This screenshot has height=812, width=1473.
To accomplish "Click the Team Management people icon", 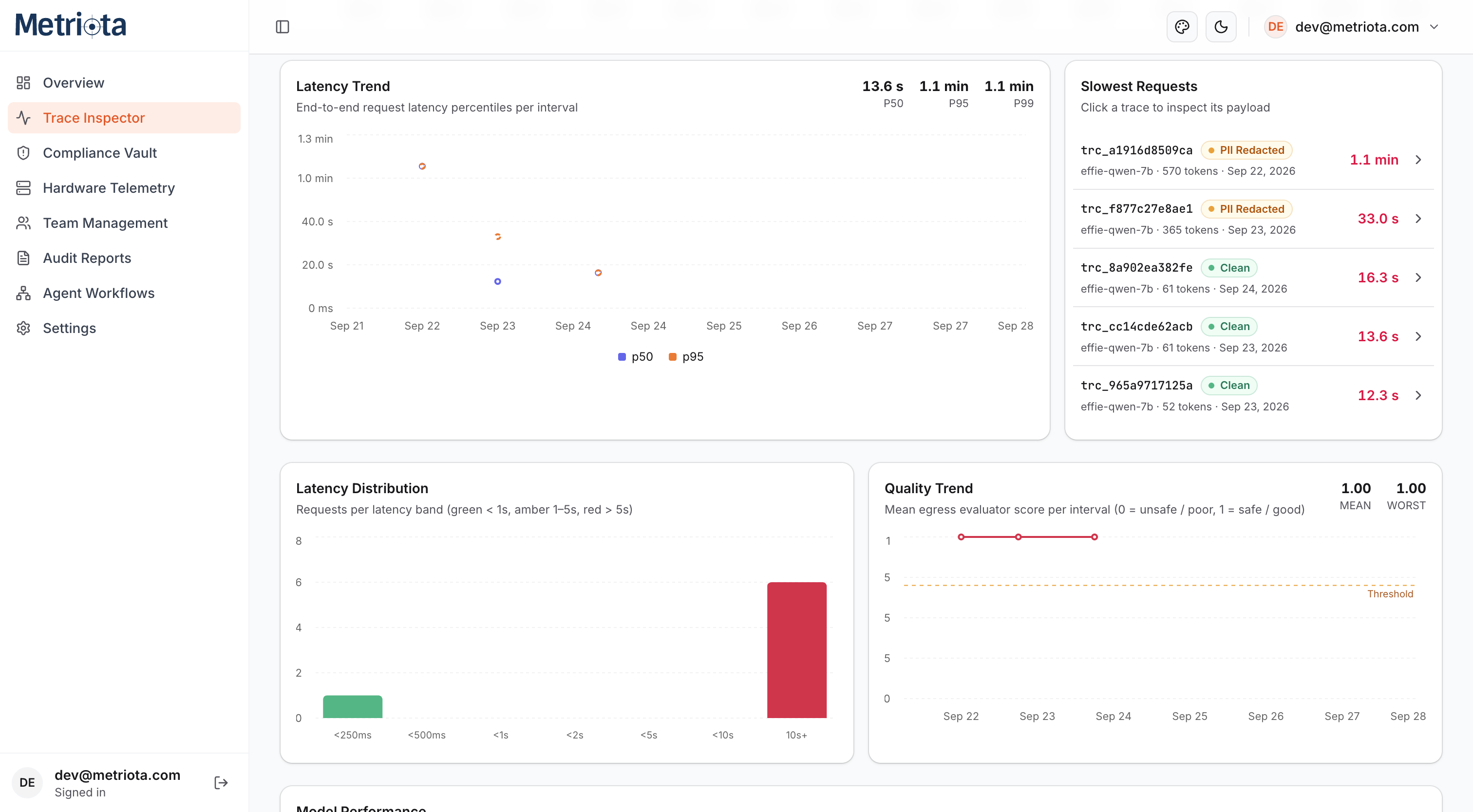I will [x=23, y=223].
